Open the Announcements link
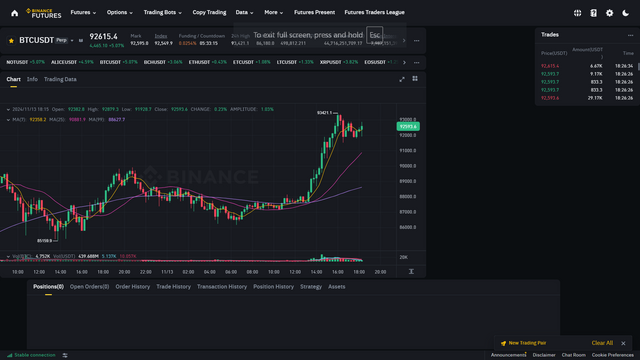 coord(508,355)
